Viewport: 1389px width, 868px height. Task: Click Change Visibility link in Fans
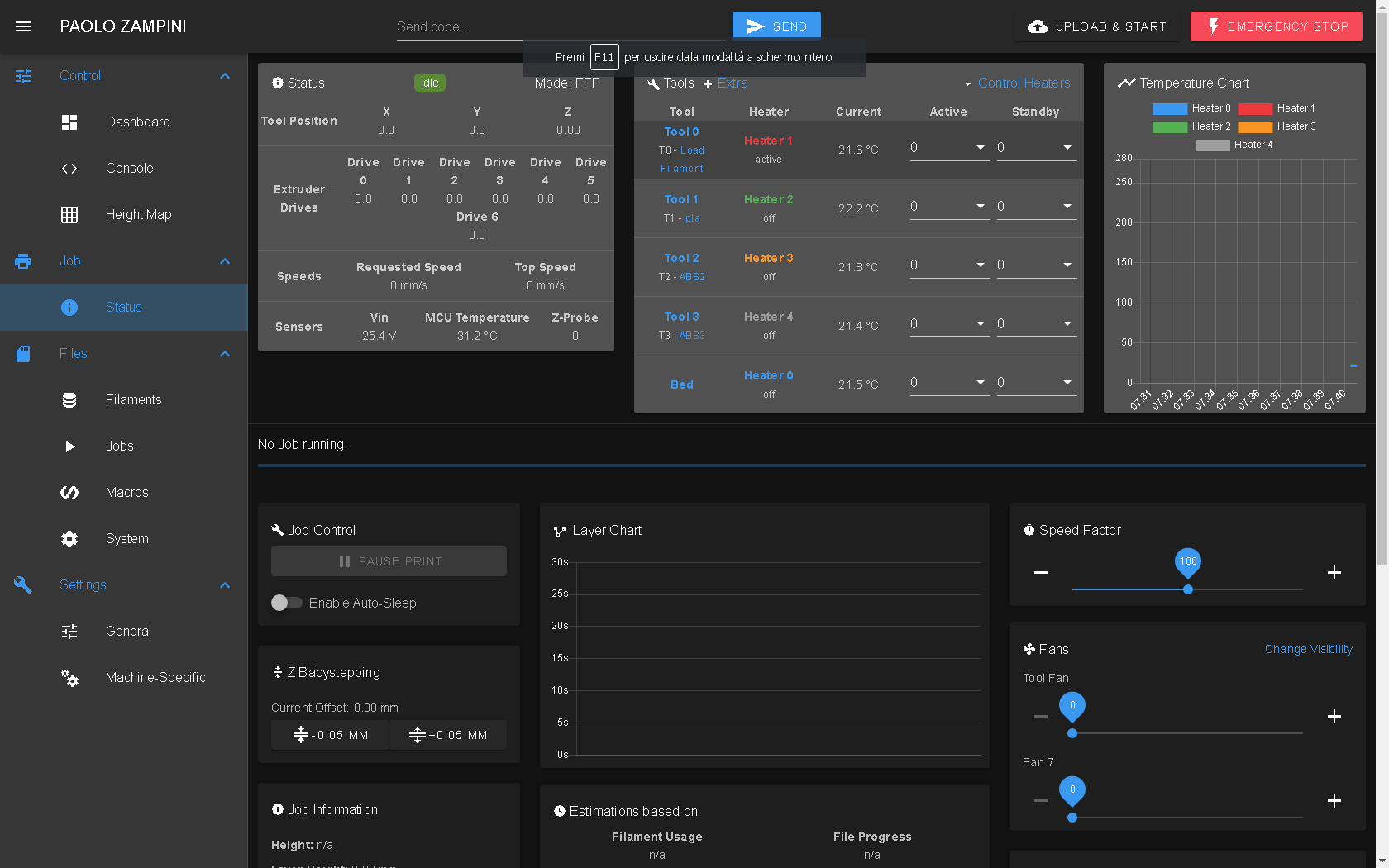pos(1309,649)
